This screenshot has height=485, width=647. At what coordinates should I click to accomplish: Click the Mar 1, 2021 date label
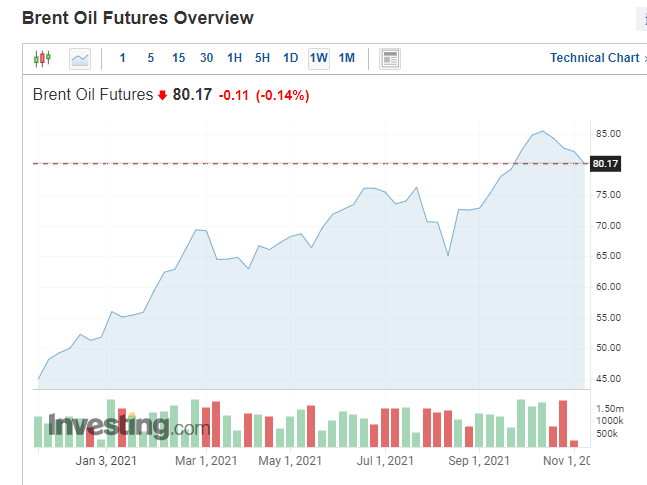206,461
